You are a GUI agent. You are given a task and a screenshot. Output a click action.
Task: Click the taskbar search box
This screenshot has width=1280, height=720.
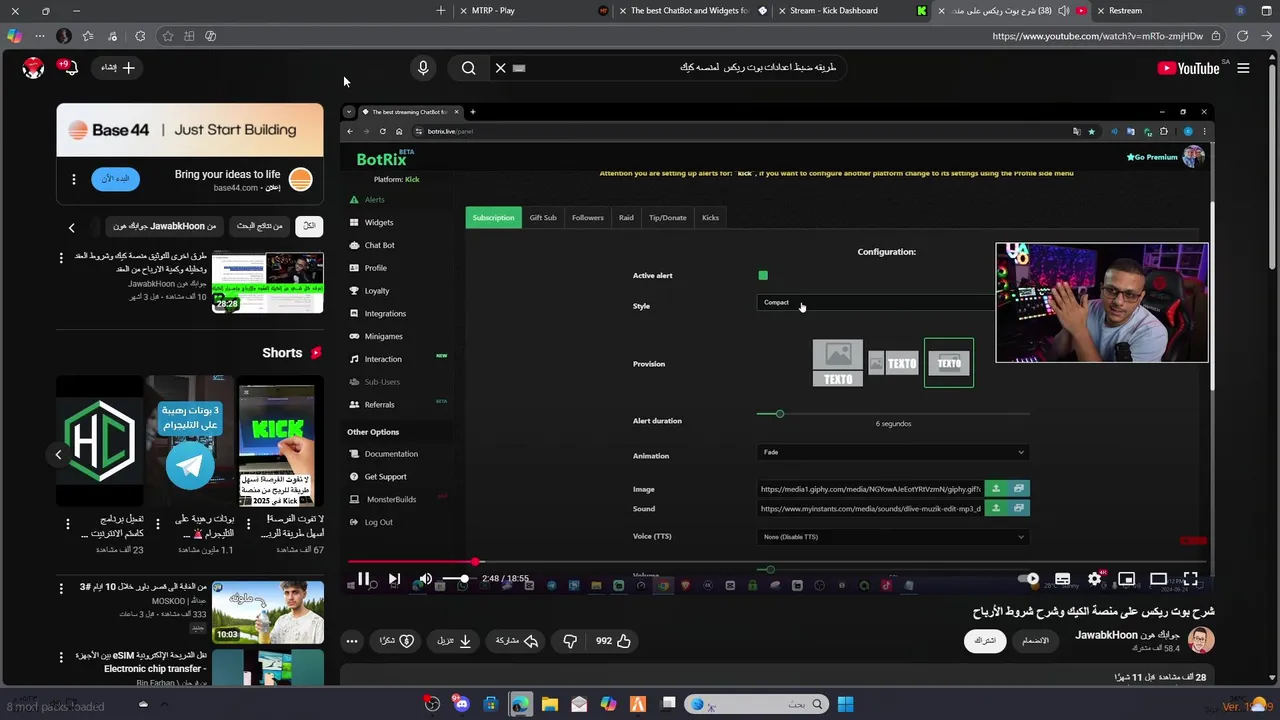[756, 704]
